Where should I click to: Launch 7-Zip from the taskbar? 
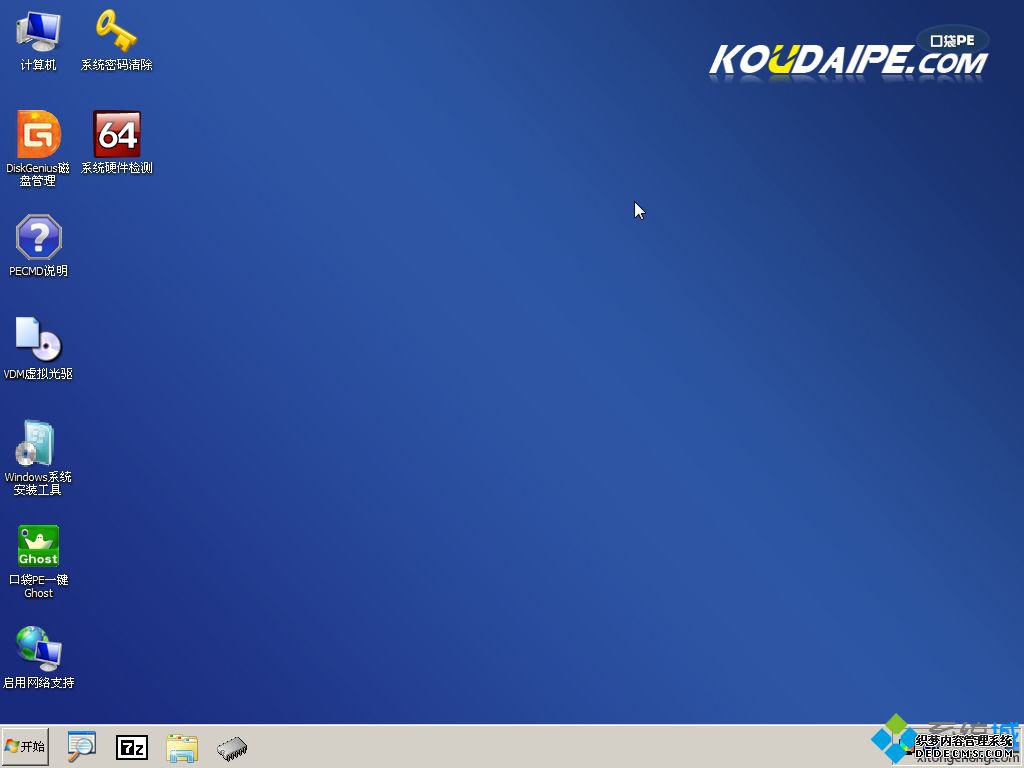pos(132,747)
